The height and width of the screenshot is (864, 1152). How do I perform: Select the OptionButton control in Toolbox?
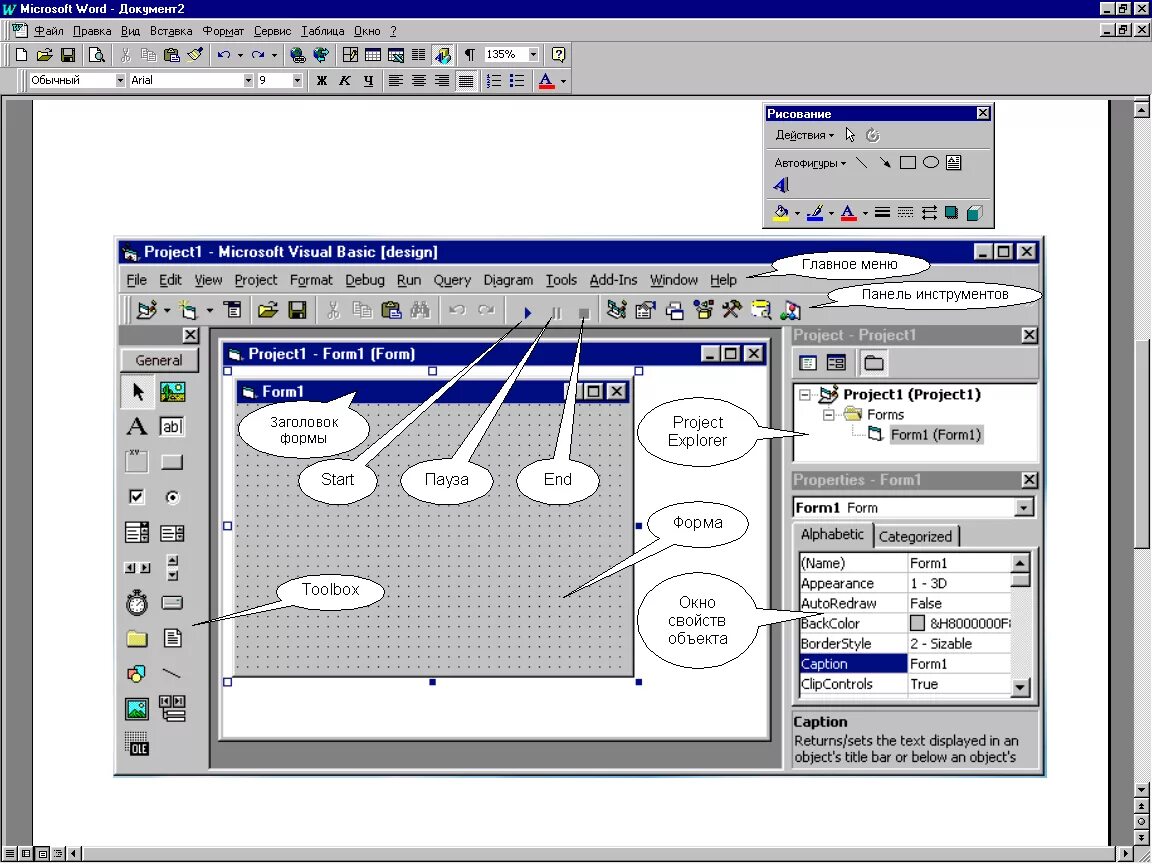tap(172, 497)
